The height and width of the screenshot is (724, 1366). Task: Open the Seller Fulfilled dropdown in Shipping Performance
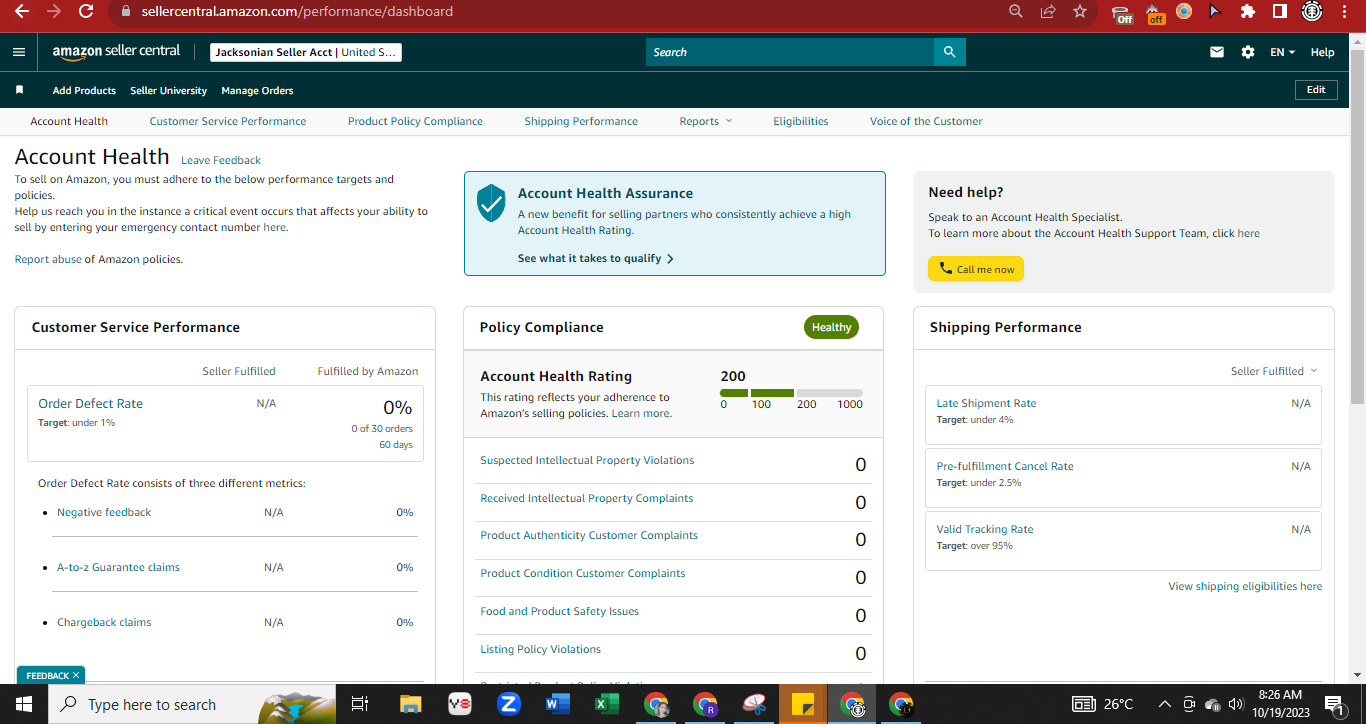[x=1274, y=371]
